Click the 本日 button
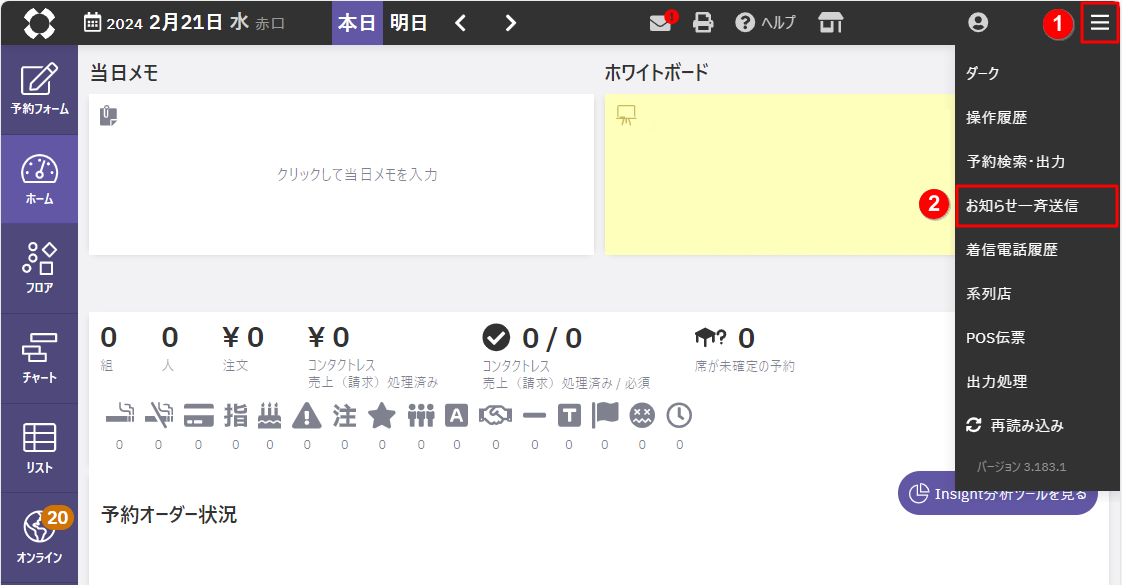The height and width of the screenshot is (585, 1122). (x=356, y=23)
